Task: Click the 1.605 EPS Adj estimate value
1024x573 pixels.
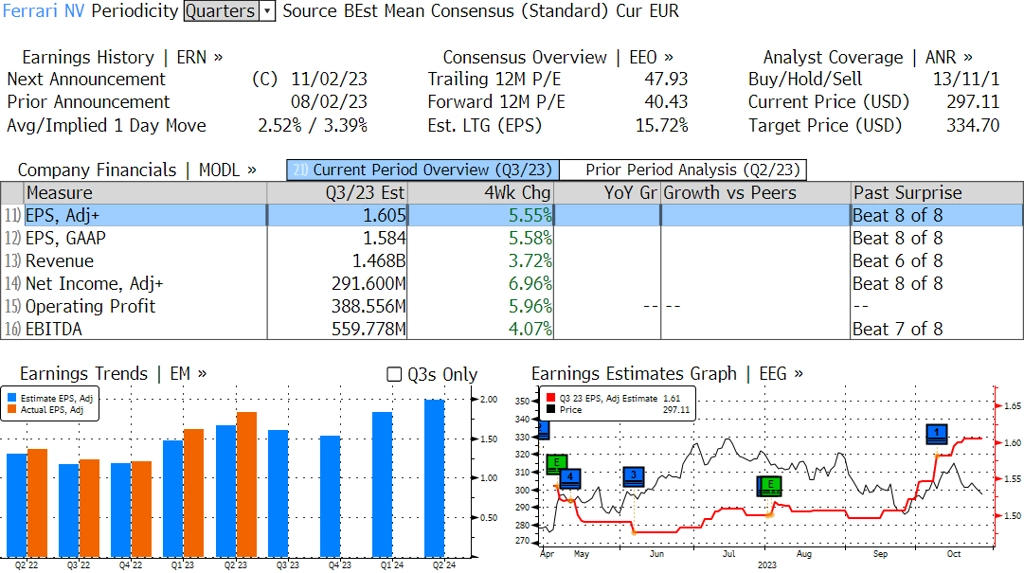Action: click(385, 216)
